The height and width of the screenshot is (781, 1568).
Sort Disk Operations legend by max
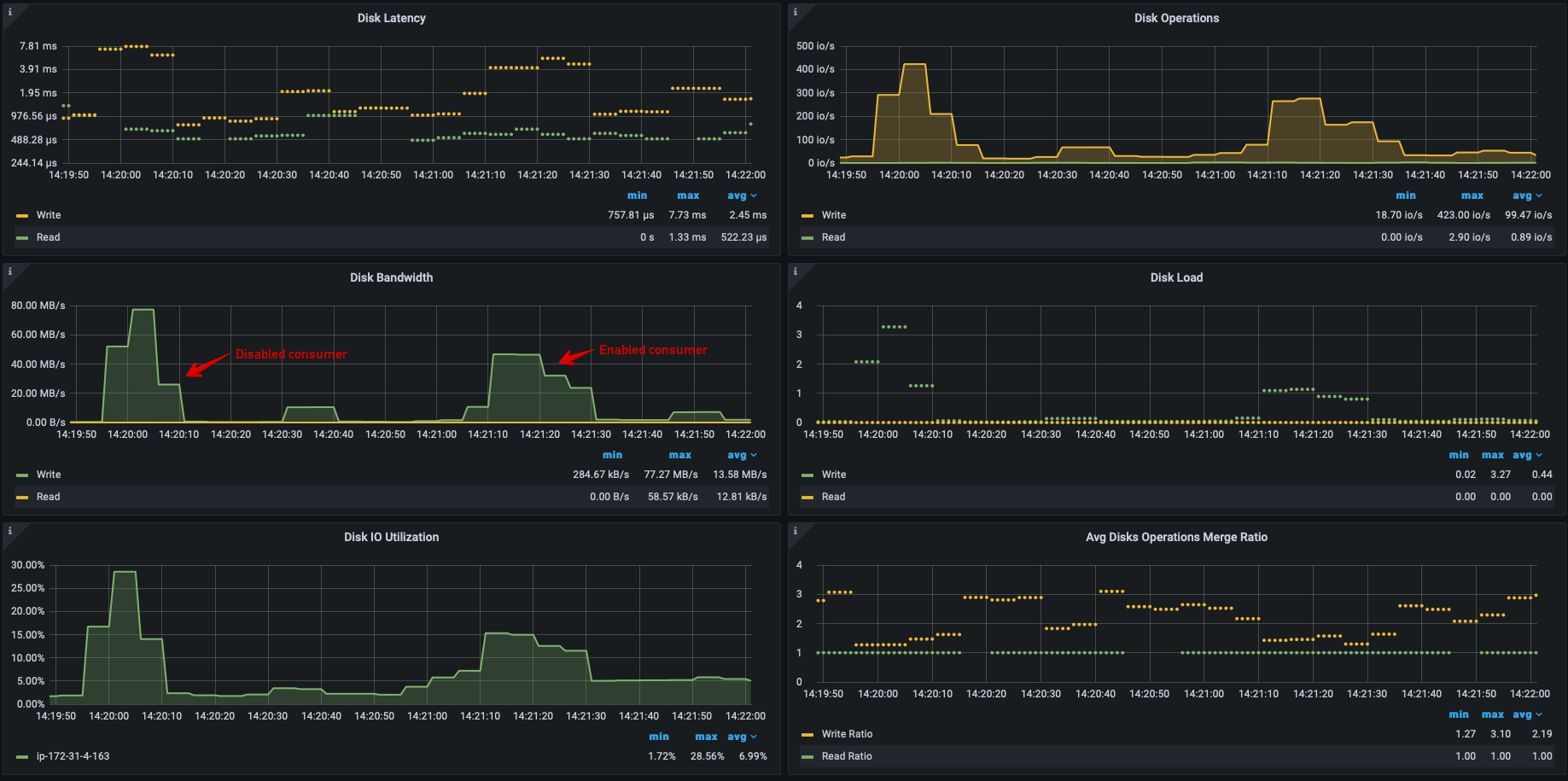[1472, 195]
